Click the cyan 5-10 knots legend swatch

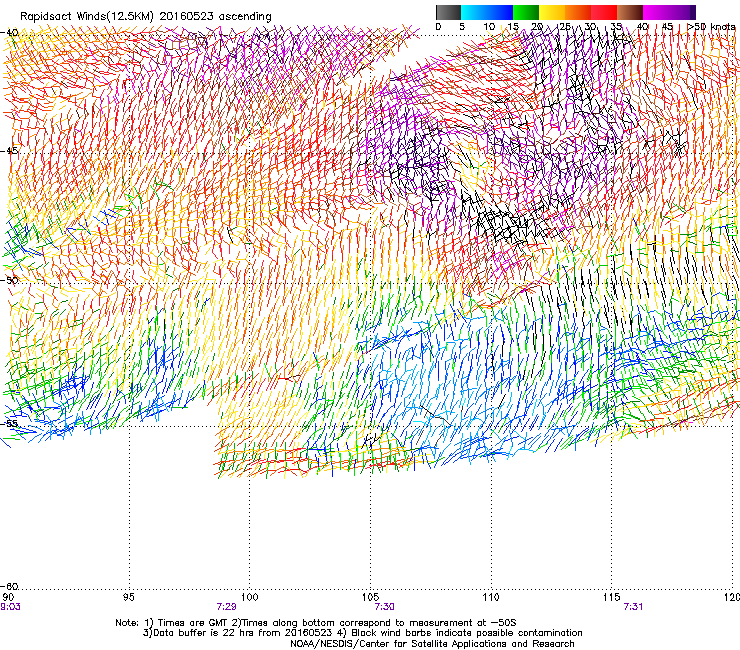click(x=474, y=12)
